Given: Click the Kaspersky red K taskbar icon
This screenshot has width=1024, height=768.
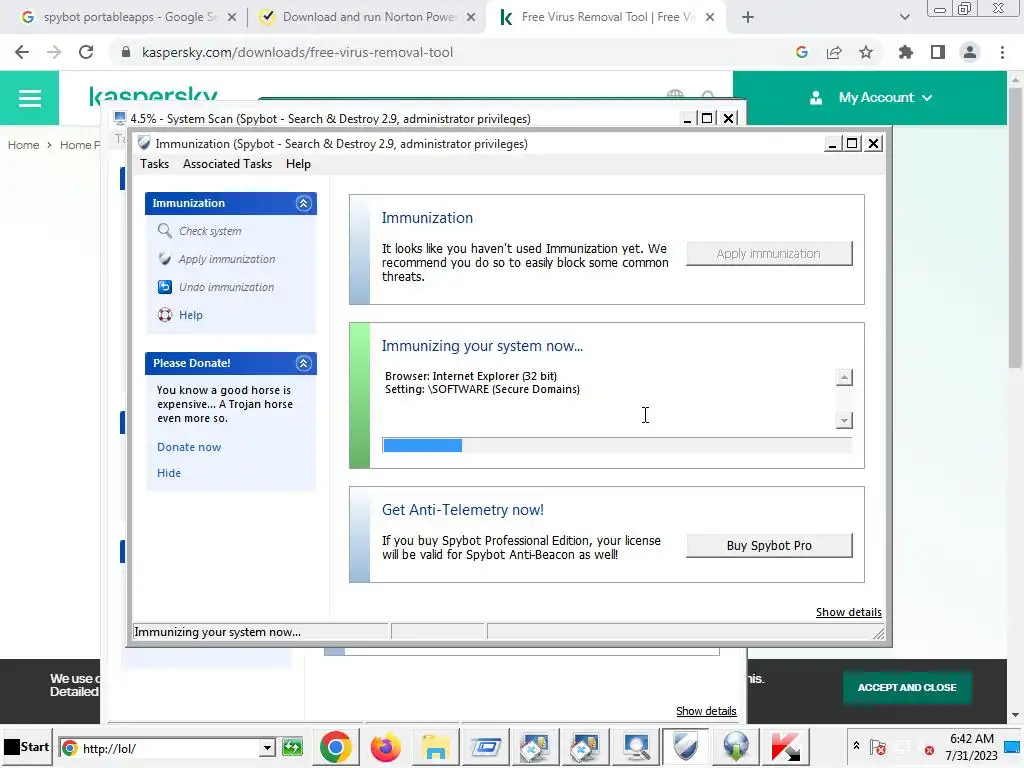Looking at the screenshot, I should click(x=786, y=747).
